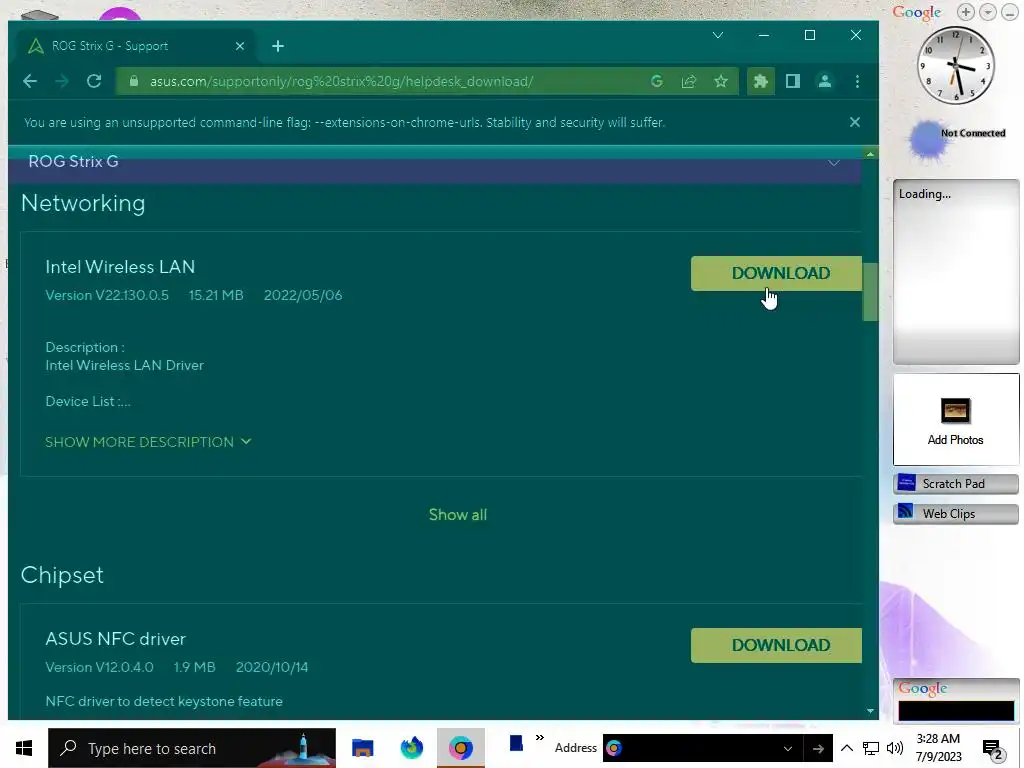Click Add Photos in the sidebar
Image resolution: width=1024 pixels, height=768 pixels.
955,419
